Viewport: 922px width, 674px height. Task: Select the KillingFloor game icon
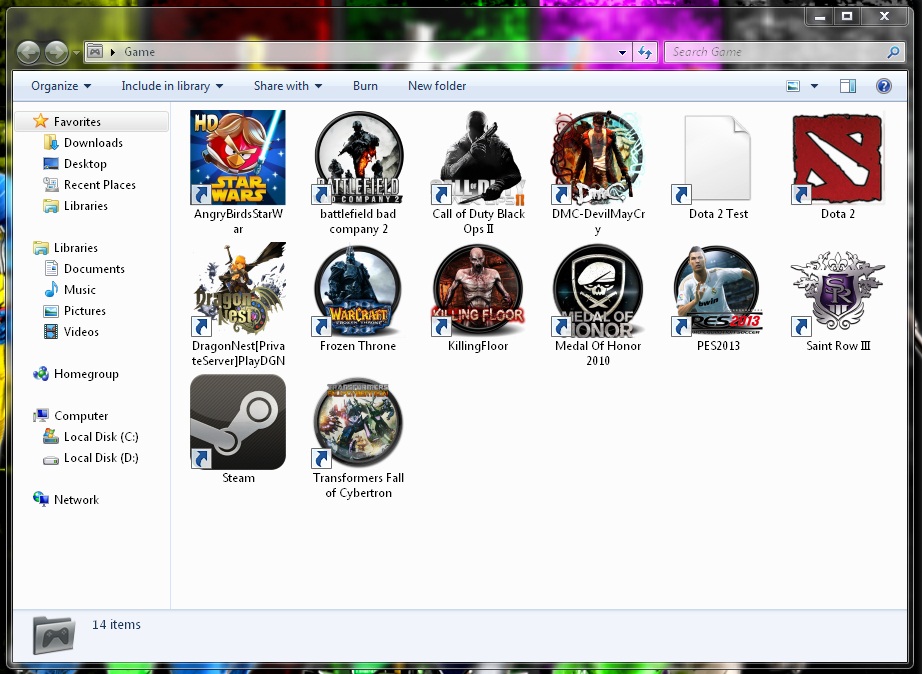coord(478,289)
